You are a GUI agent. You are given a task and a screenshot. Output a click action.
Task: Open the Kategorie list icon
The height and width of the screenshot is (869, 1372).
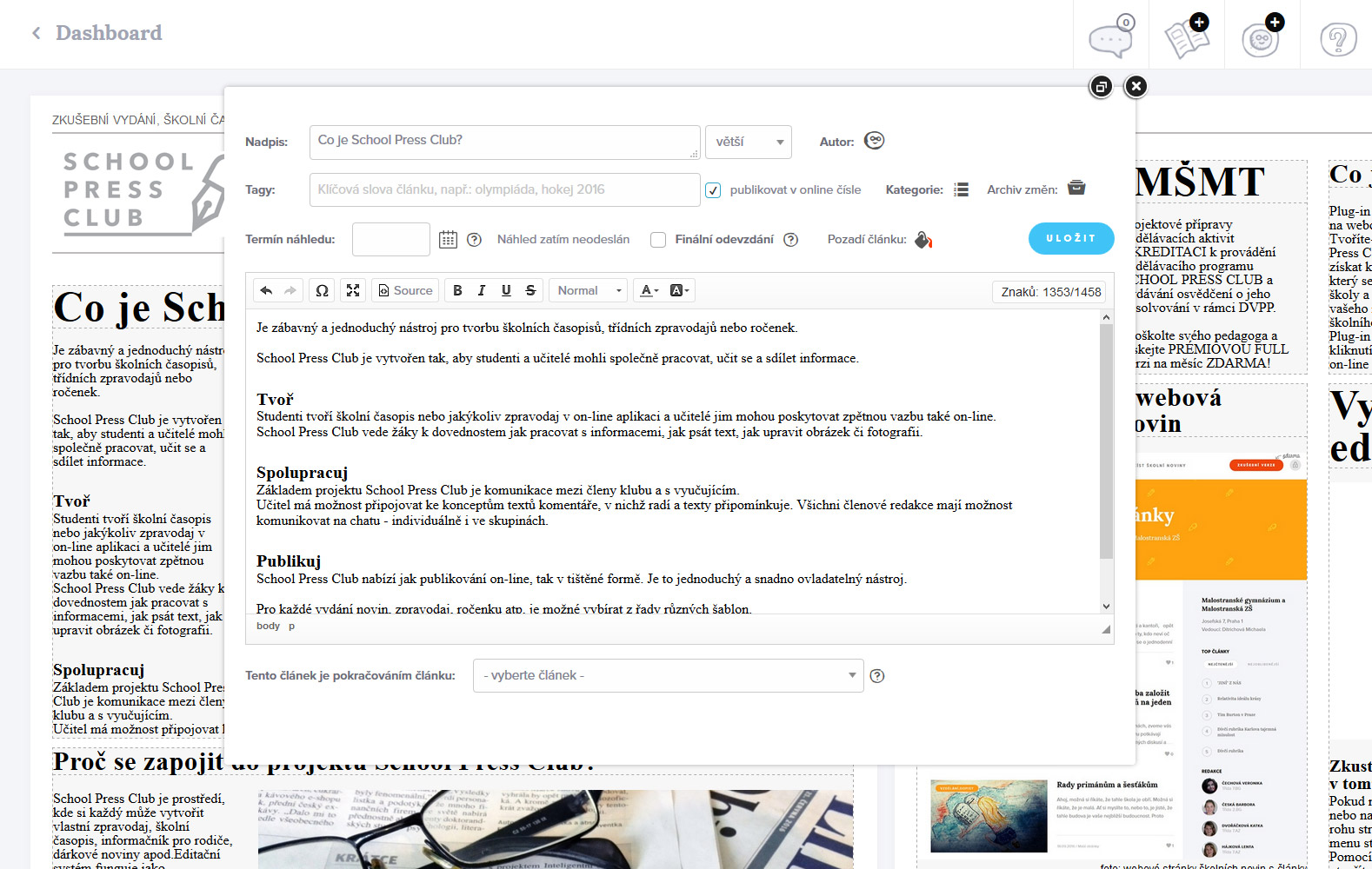coord(961,189)
